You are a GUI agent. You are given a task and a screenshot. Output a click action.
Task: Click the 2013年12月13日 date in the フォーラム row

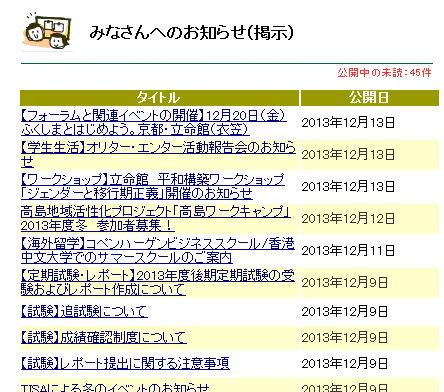[348, 123]
